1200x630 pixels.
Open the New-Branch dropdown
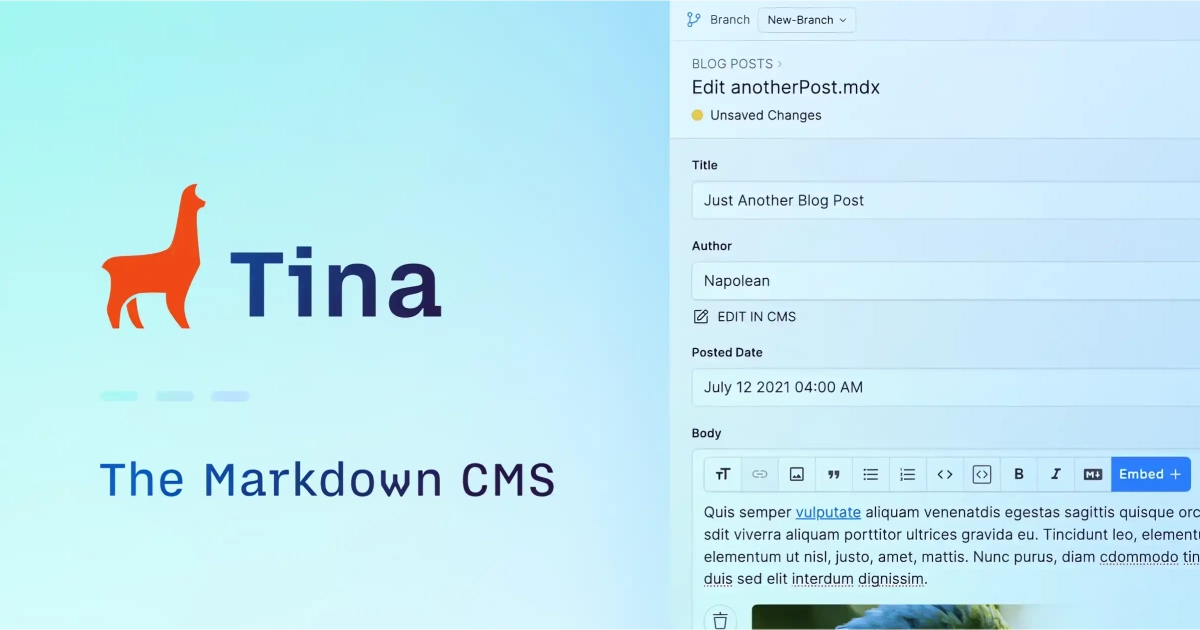pyautogui.click(x=806, y=20)
